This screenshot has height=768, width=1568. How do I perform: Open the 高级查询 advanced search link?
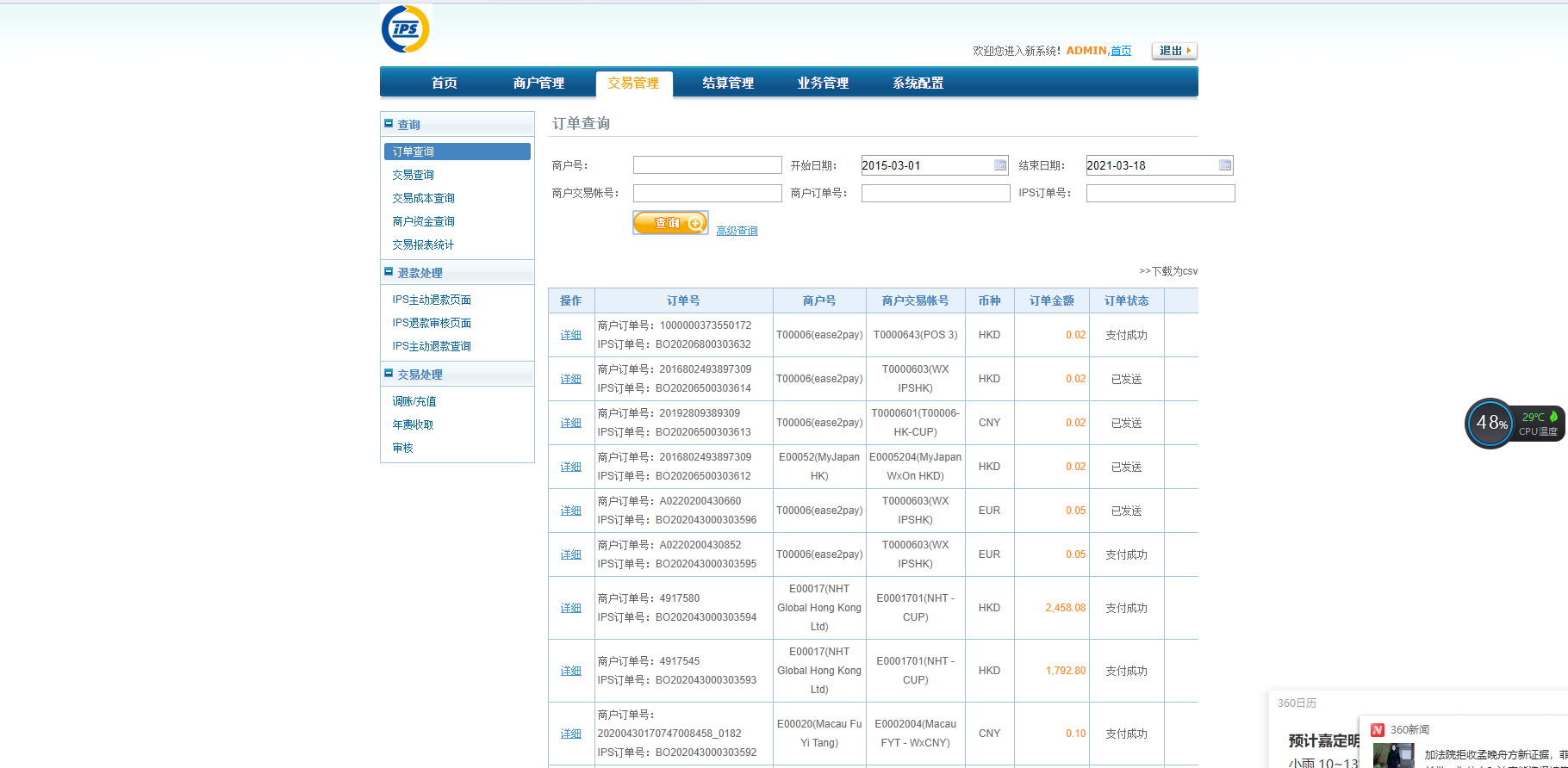737,231
